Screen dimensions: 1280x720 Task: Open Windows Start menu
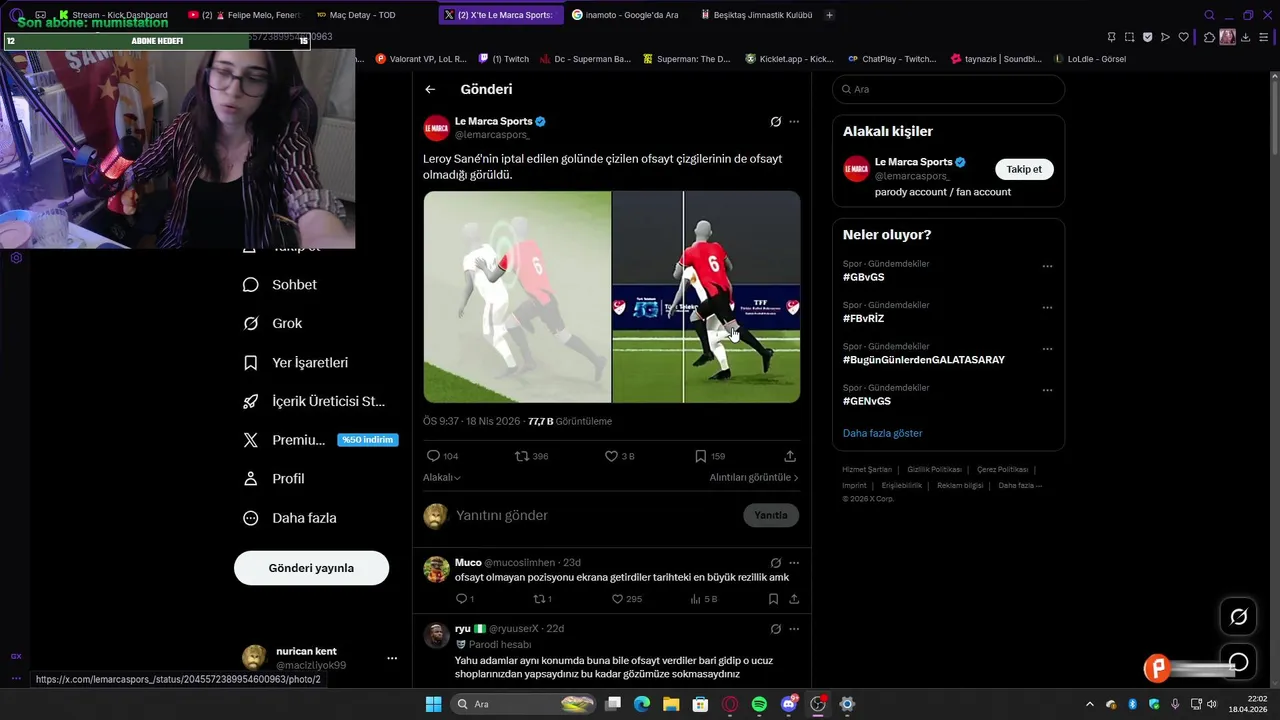(433, 704)
